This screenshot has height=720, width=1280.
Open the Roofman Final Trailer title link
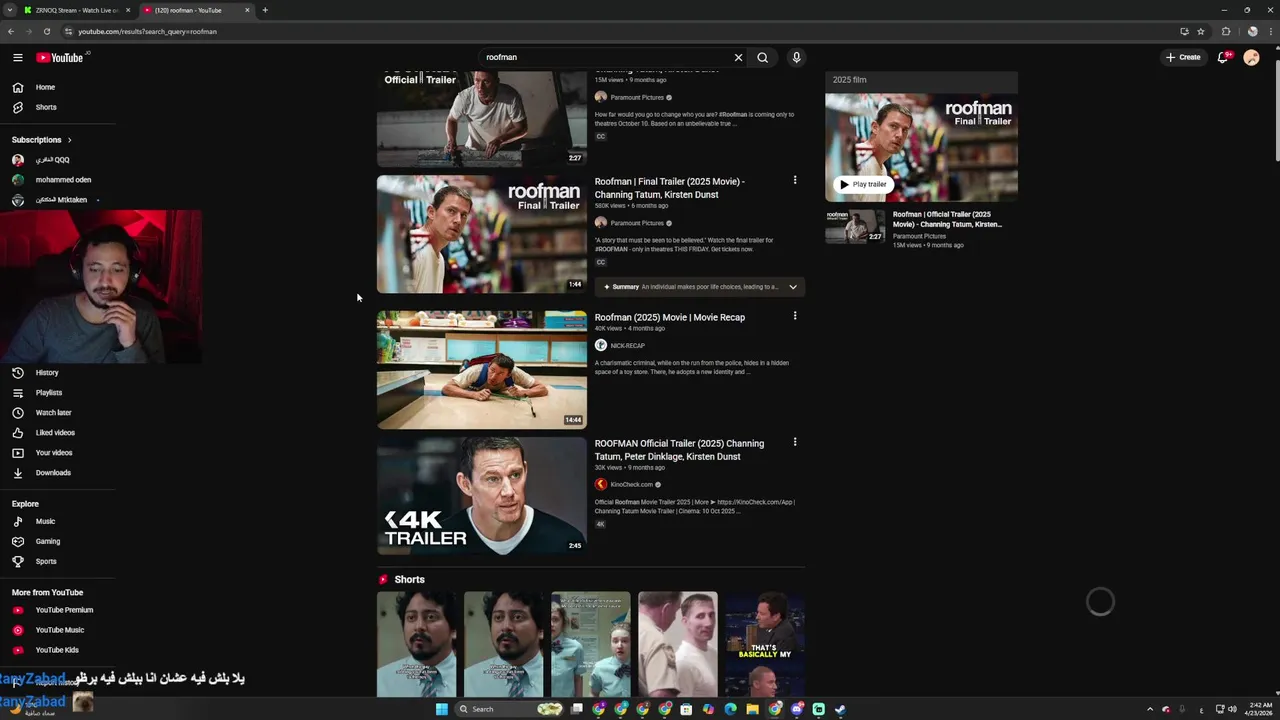pos(670,188)
